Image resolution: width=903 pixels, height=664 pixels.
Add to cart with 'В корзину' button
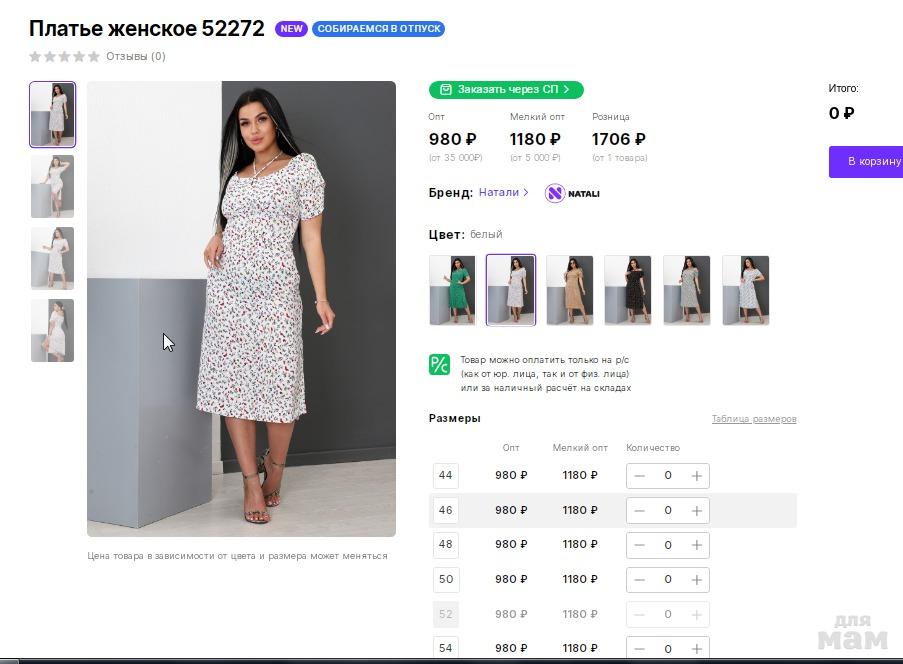click(868, 161)
